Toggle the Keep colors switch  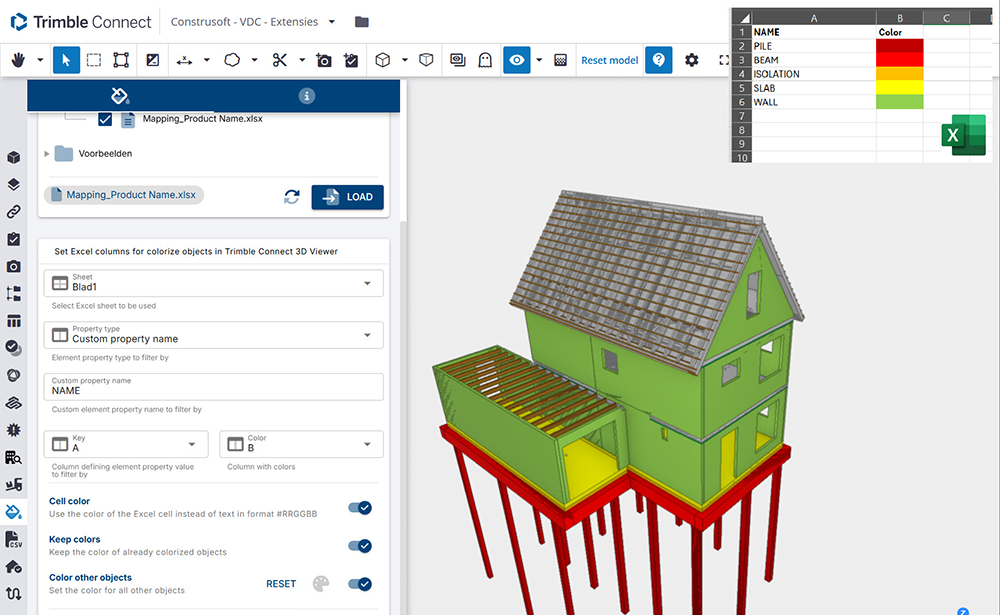[360, 546]
